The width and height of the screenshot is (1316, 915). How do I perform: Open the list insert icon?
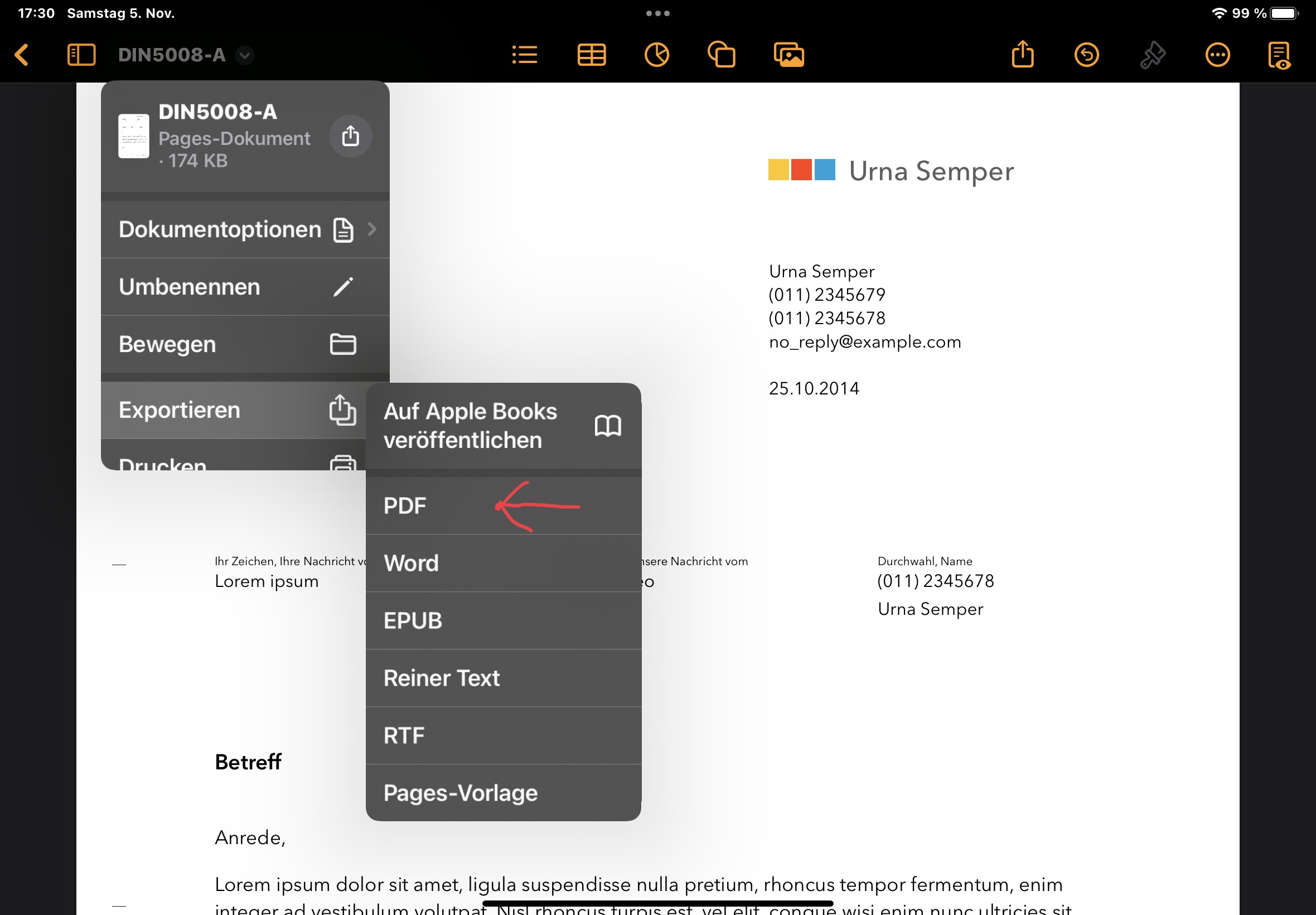524,55
